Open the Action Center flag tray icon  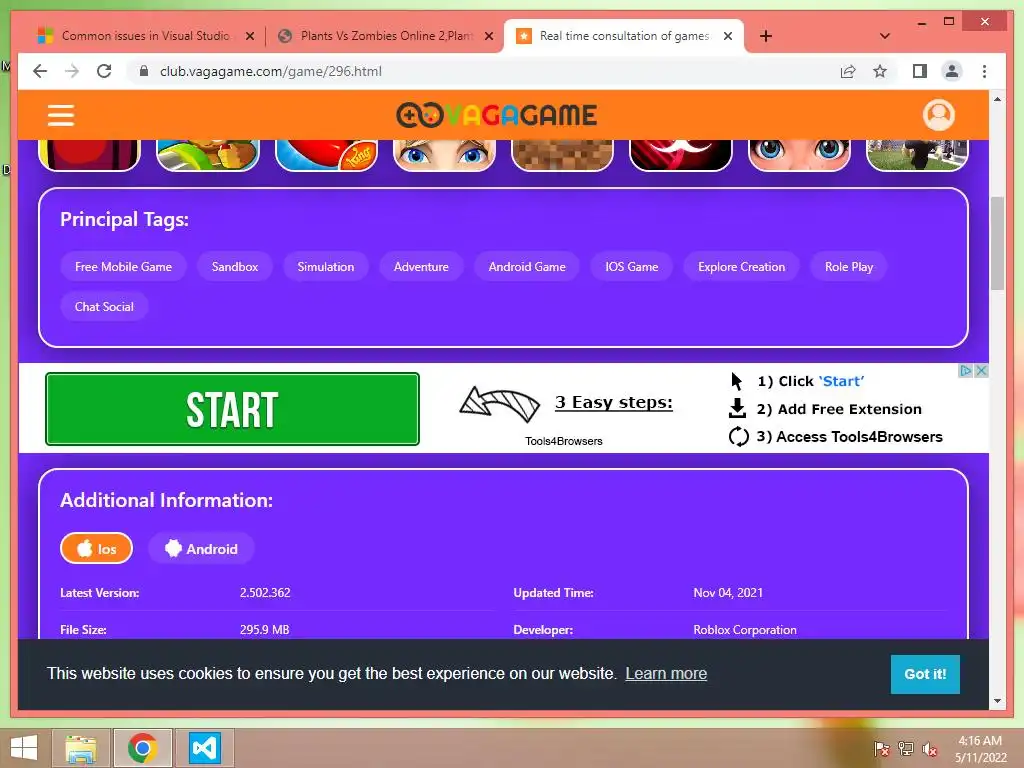(x=882, y=749)
